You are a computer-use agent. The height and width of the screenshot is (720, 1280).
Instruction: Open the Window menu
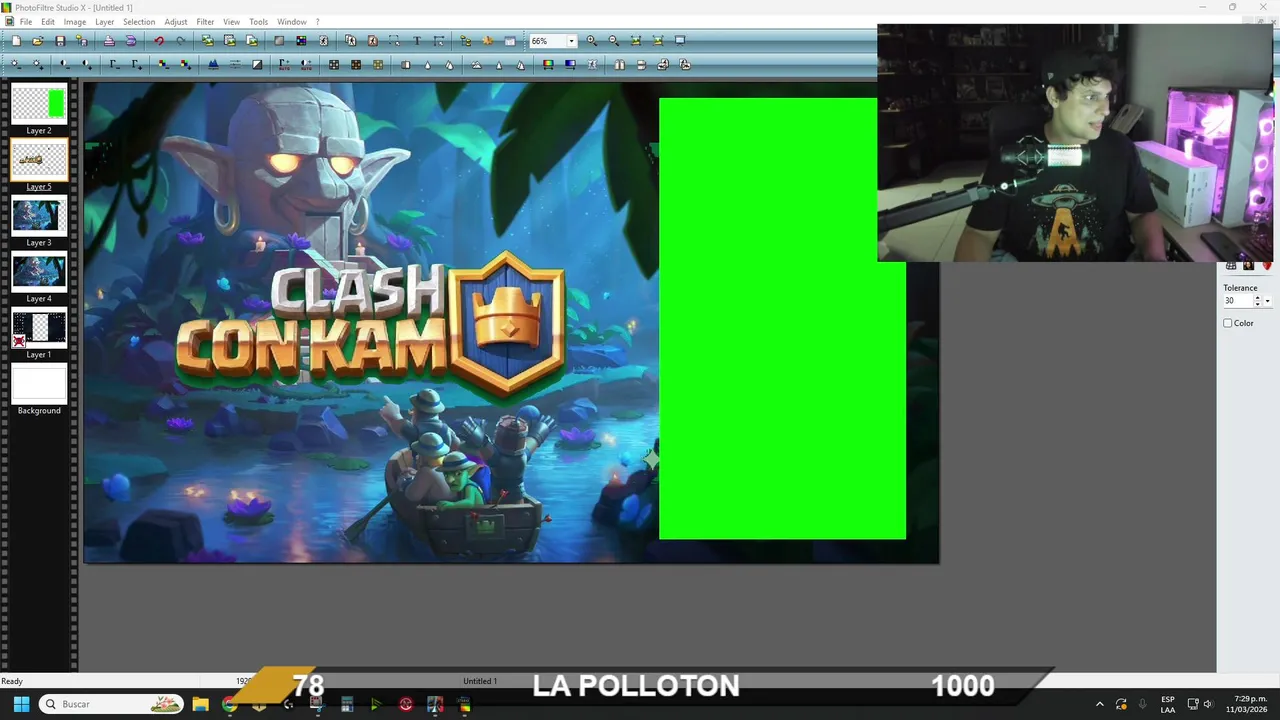[292, 22]
